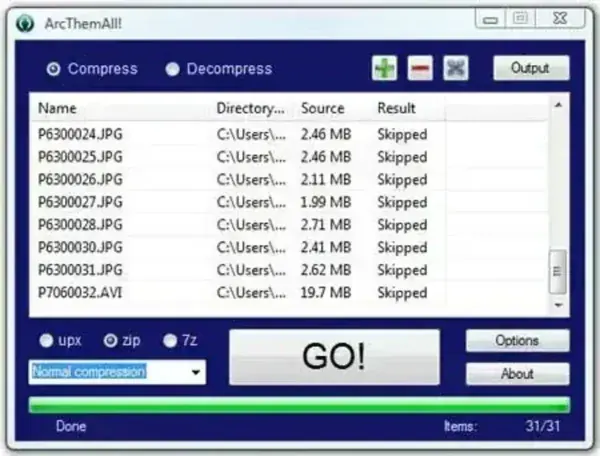This screenshot has height=456, width=600.
Task: Select file P6300031.JPG
Action: [x=80, y=270]
